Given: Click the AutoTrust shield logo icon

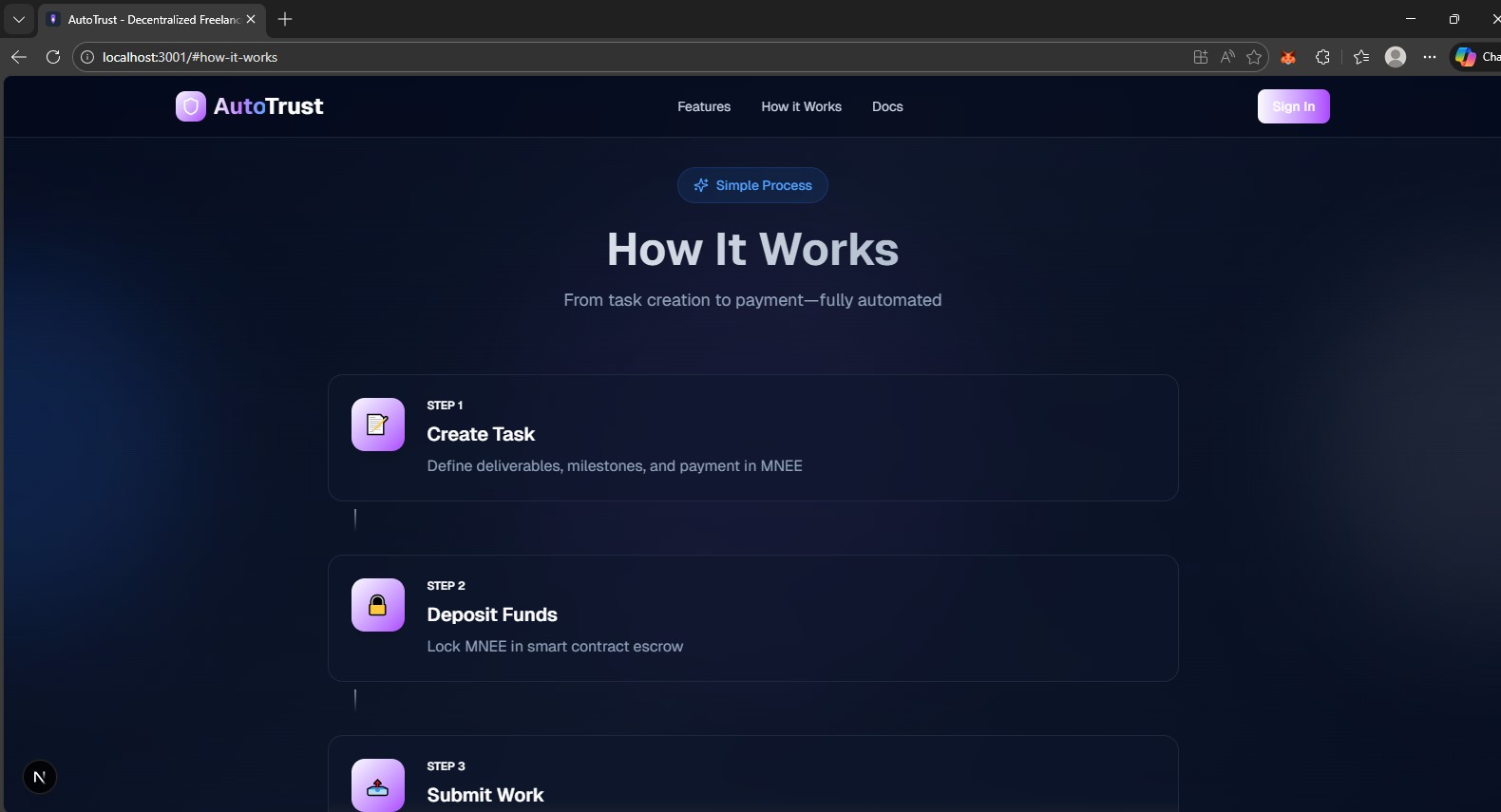Looking at the screenshot, I should 191,106.
